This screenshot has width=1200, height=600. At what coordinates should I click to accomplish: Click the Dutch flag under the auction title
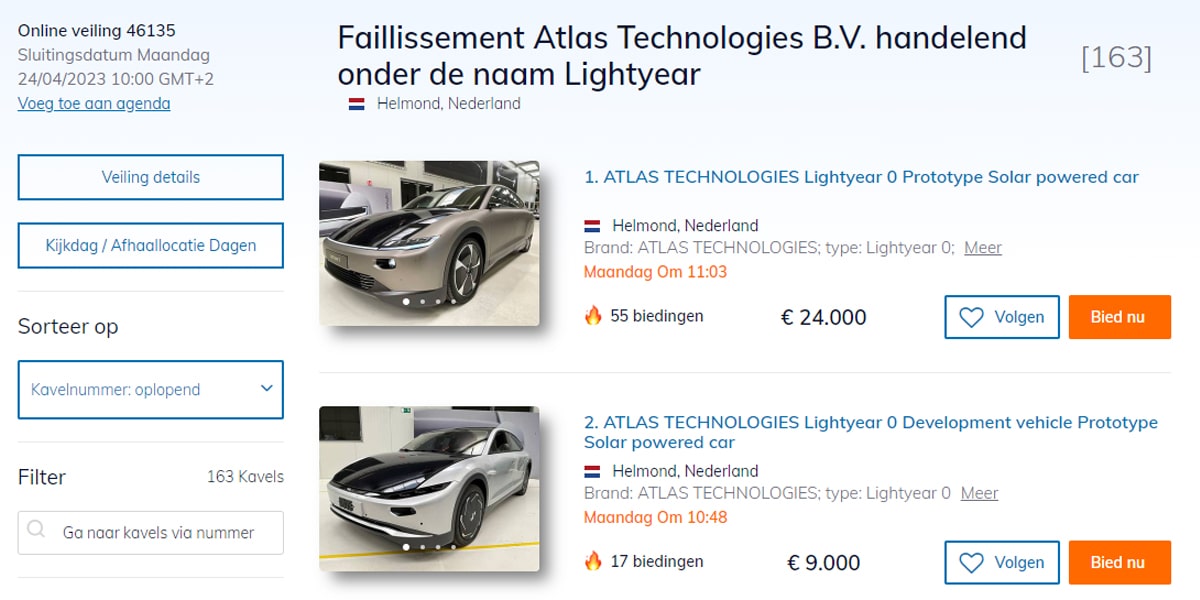356,104
